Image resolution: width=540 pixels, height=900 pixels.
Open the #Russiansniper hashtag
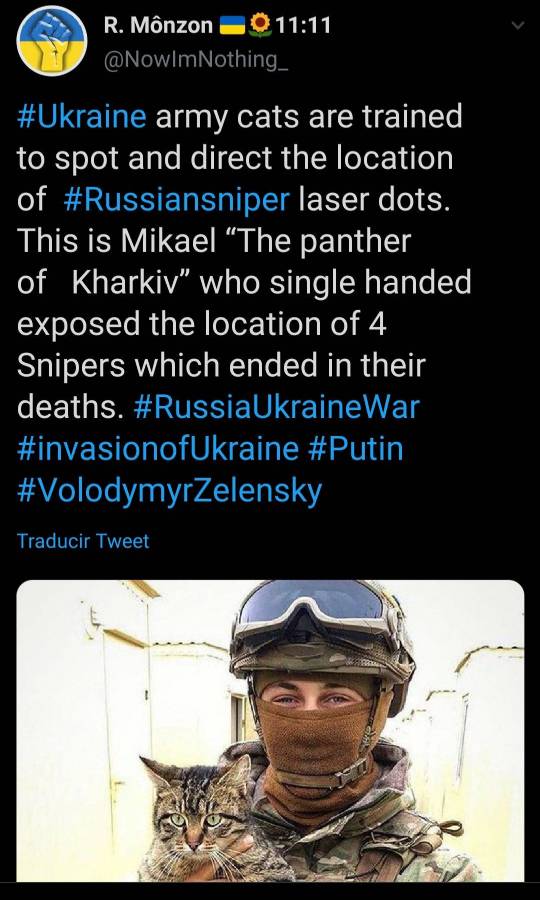[x=177, y=199]
